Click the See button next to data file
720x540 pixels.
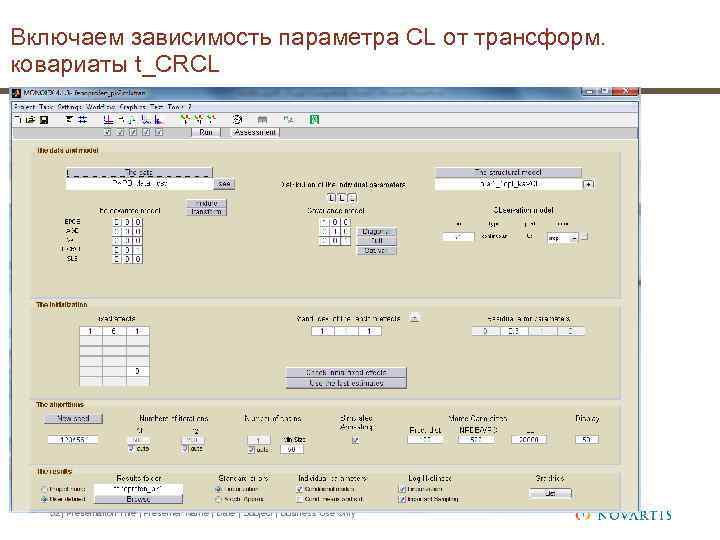click(x=225, y=184)
